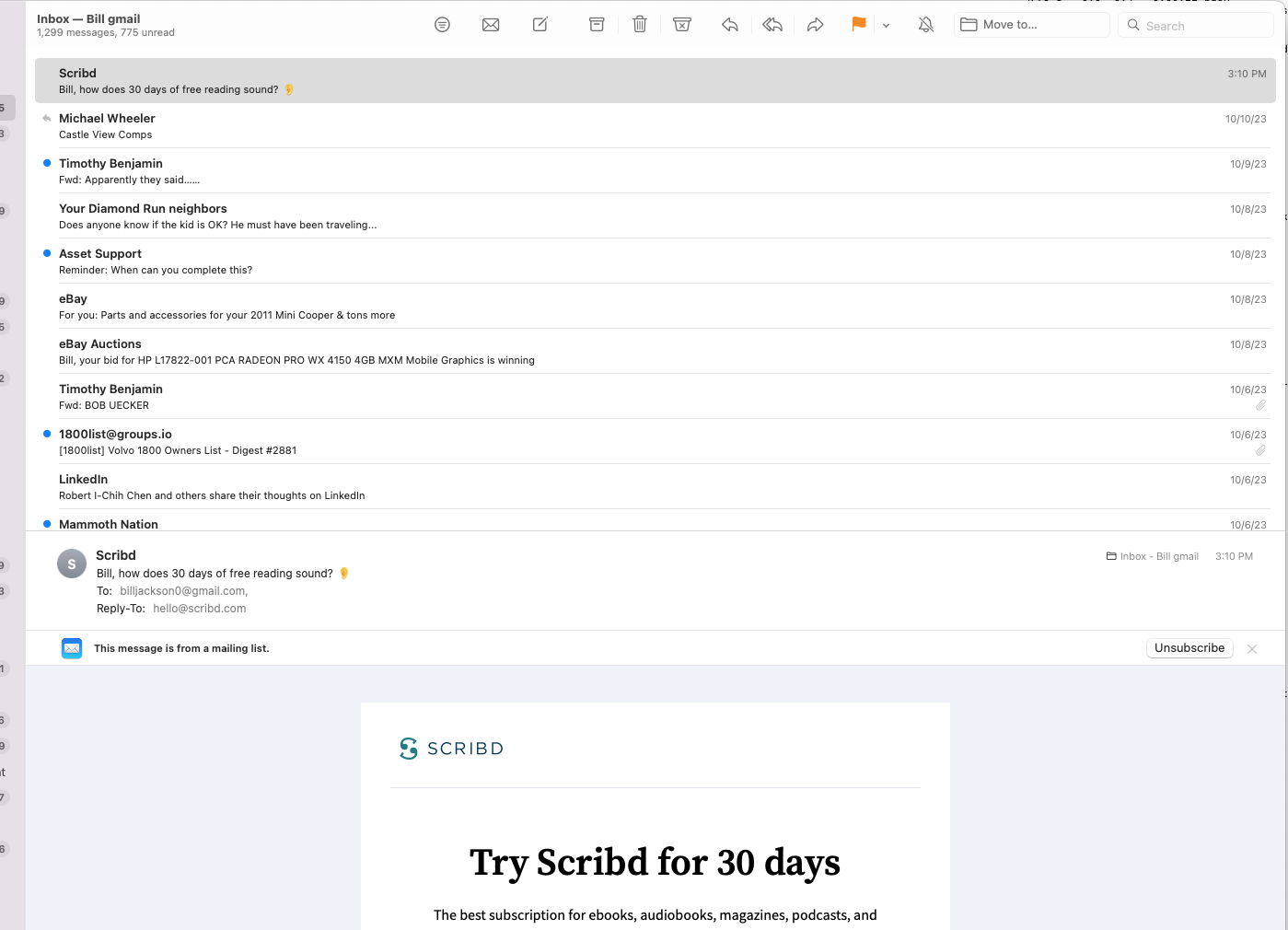Click the Inbox - Bill gmail mailbox label
Image resolution: width=1288 pixels, height=930 pixels.
click(1153, 556)
